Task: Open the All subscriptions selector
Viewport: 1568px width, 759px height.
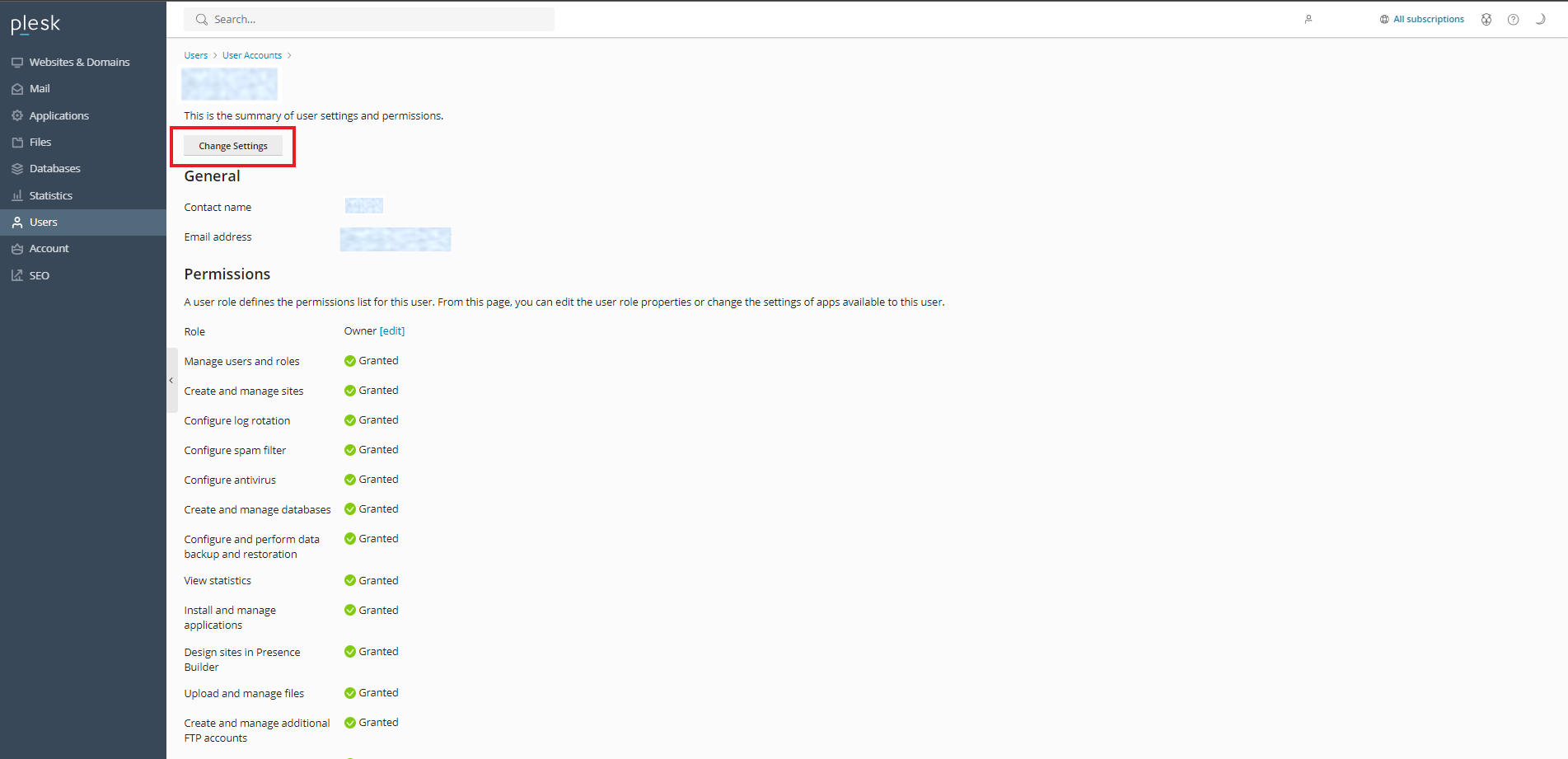Action: tap(1422, 19)
